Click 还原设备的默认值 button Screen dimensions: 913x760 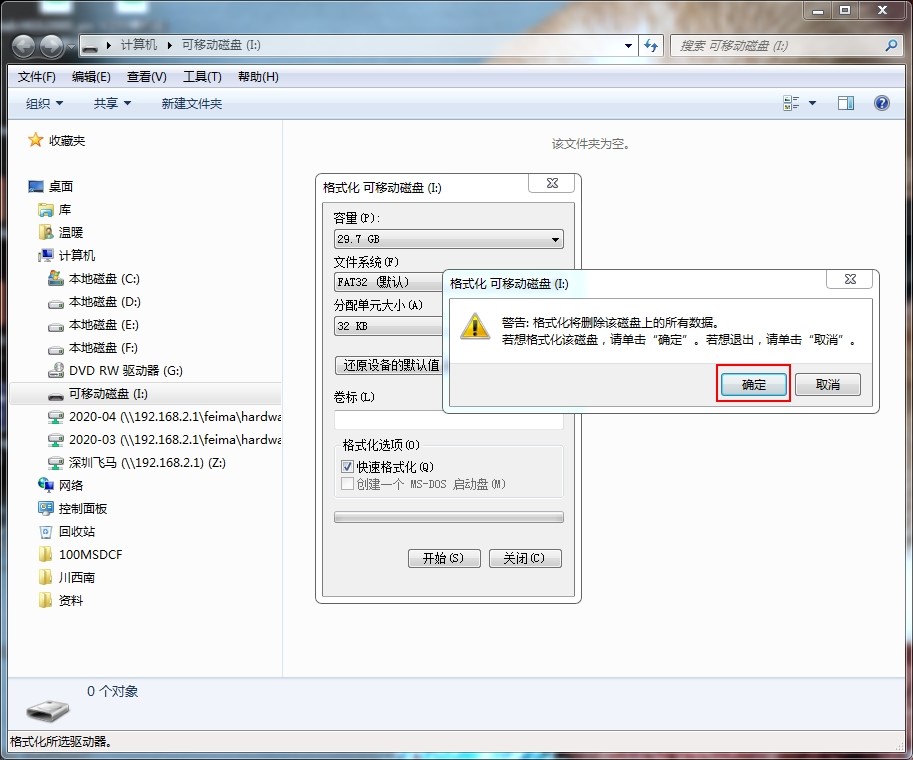click(389, 365)
